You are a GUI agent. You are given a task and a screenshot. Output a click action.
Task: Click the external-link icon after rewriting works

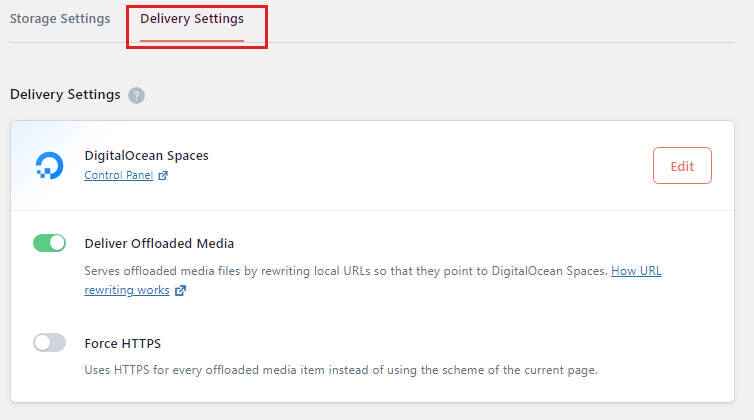(x=180, y=291)
